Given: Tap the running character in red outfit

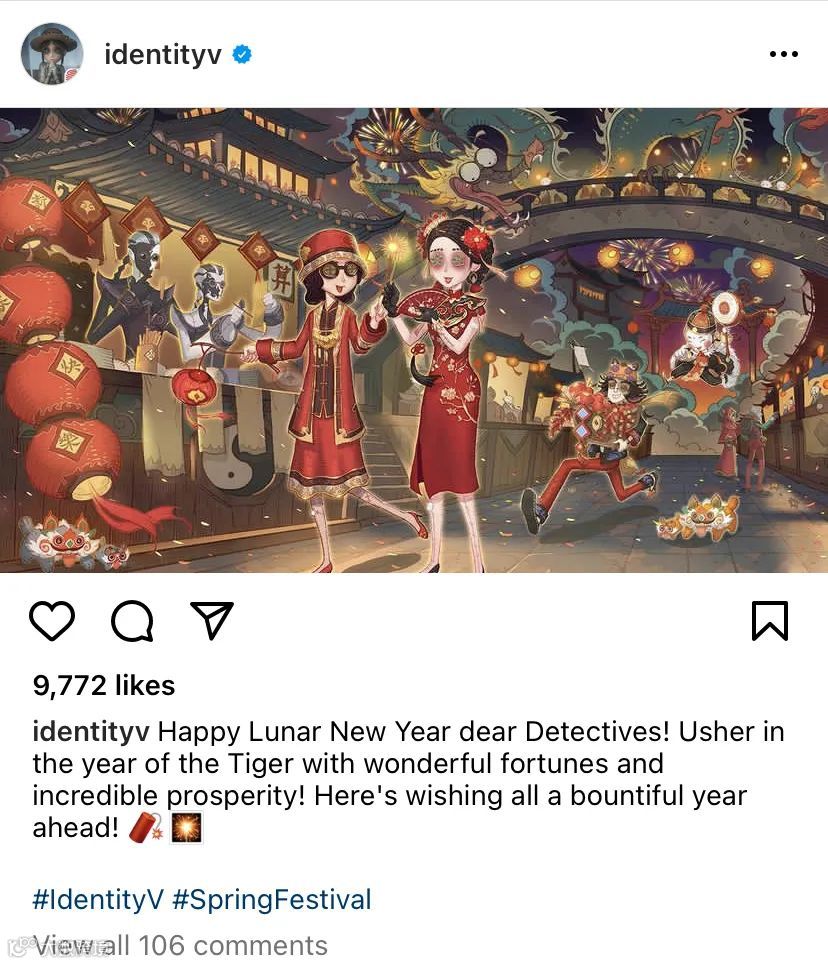Looking at the screenshot, I should point(590,443).
